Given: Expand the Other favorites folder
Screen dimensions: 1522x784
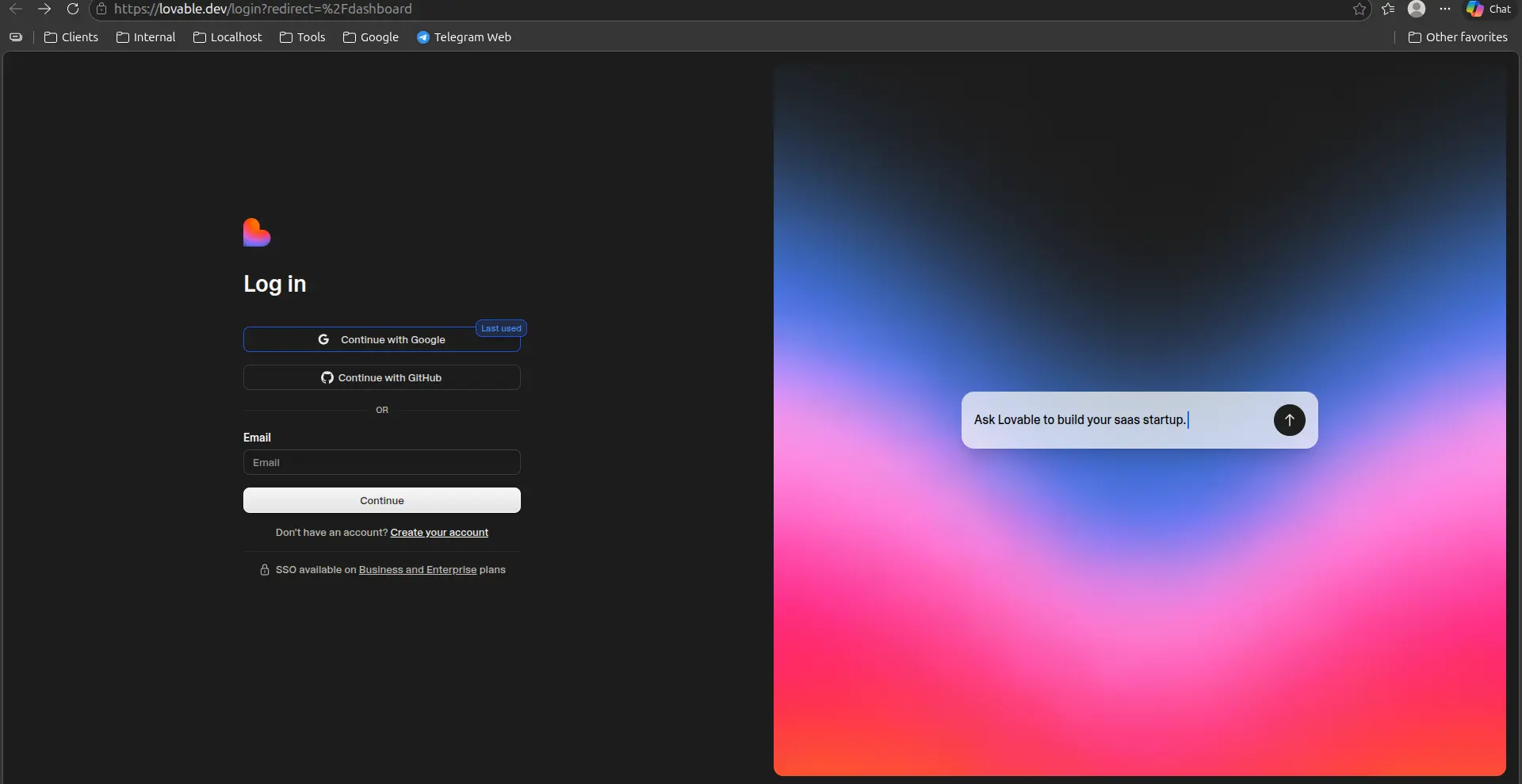Looking at the screenshot, I should [1458, 37].
